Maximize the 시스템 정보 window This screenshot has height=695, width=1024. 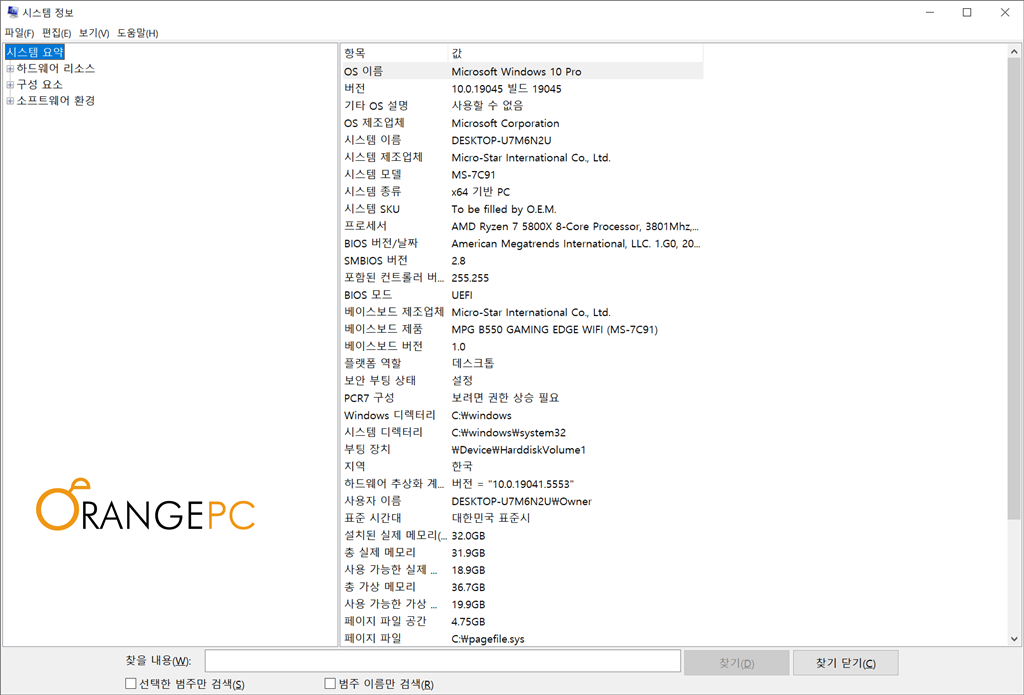click(x=967, y=12)
